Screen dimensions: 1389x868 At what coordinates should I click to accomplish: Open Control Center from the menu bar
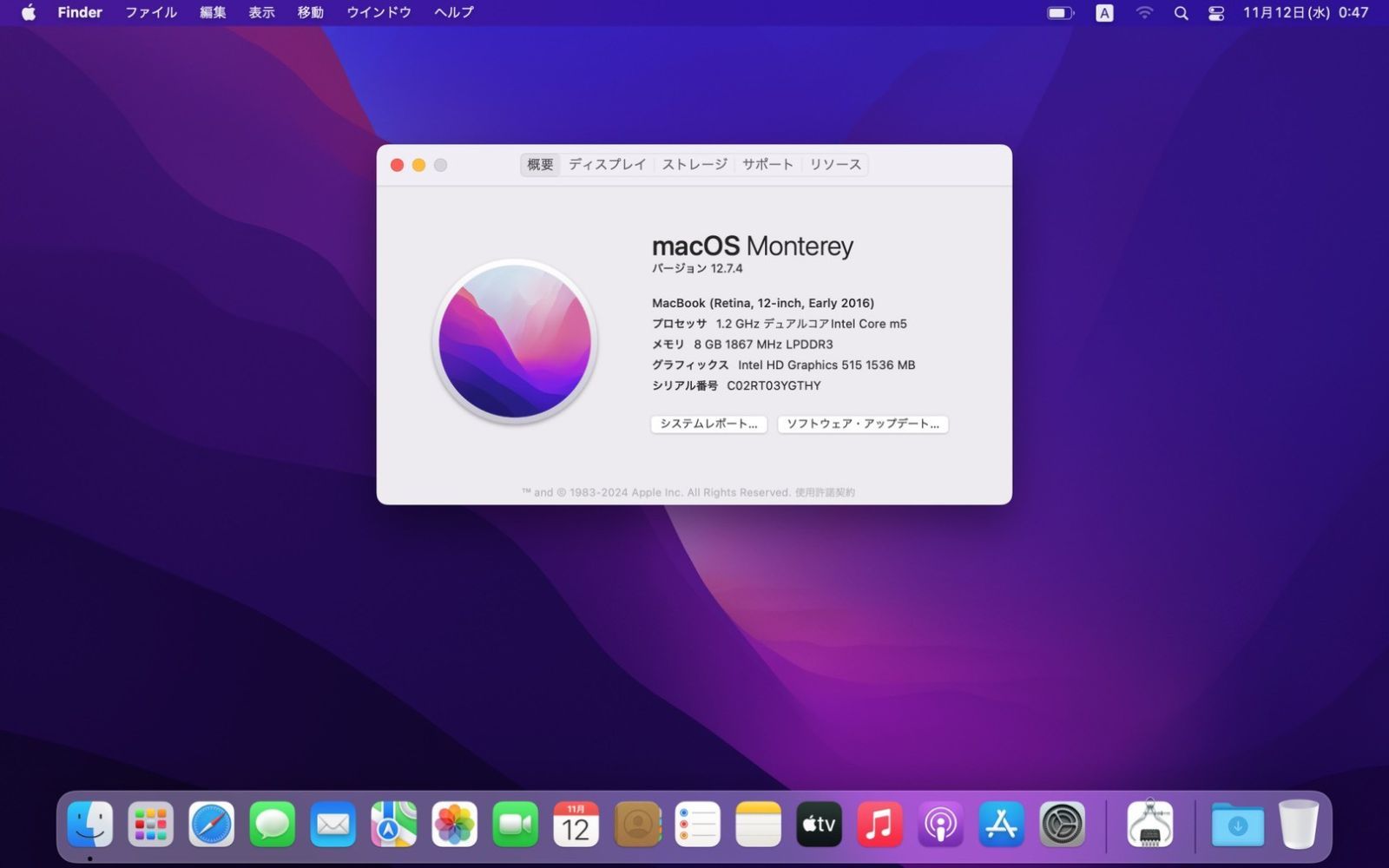point(1215,12)
